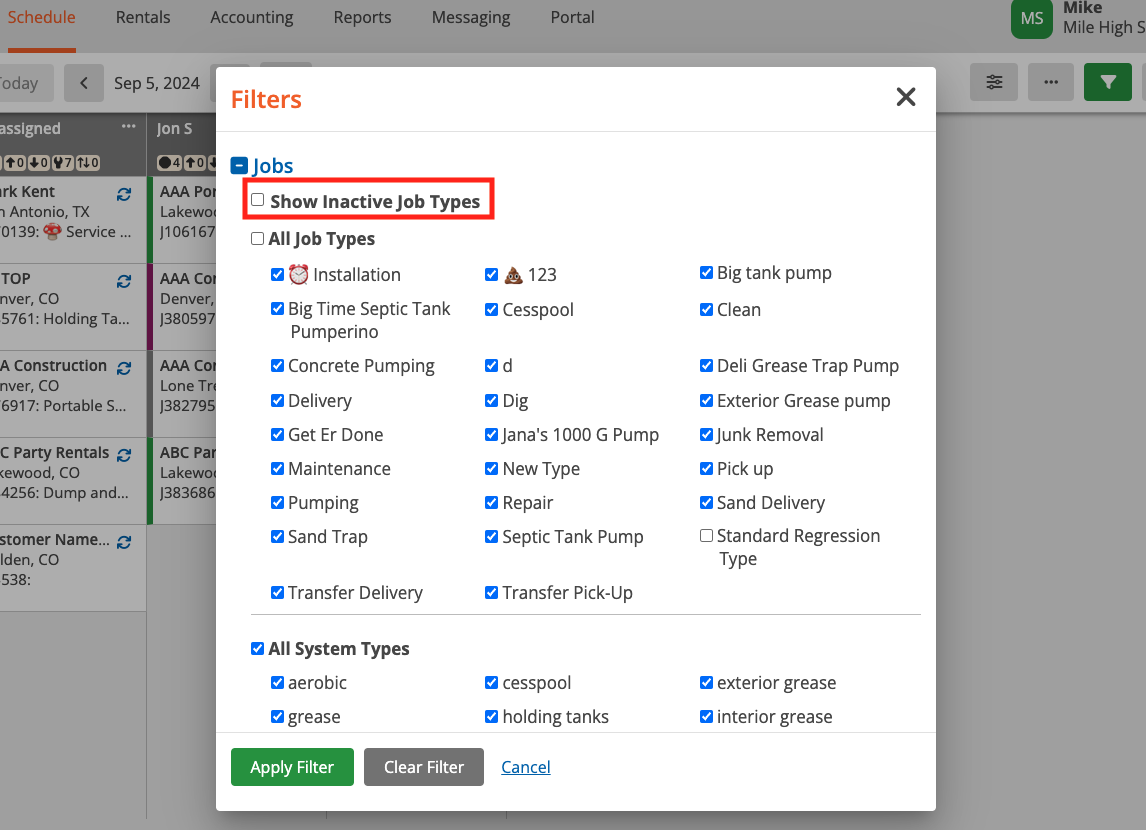Uncheck holding tanks system type
Screen dimensions: 1146x830
491,717
